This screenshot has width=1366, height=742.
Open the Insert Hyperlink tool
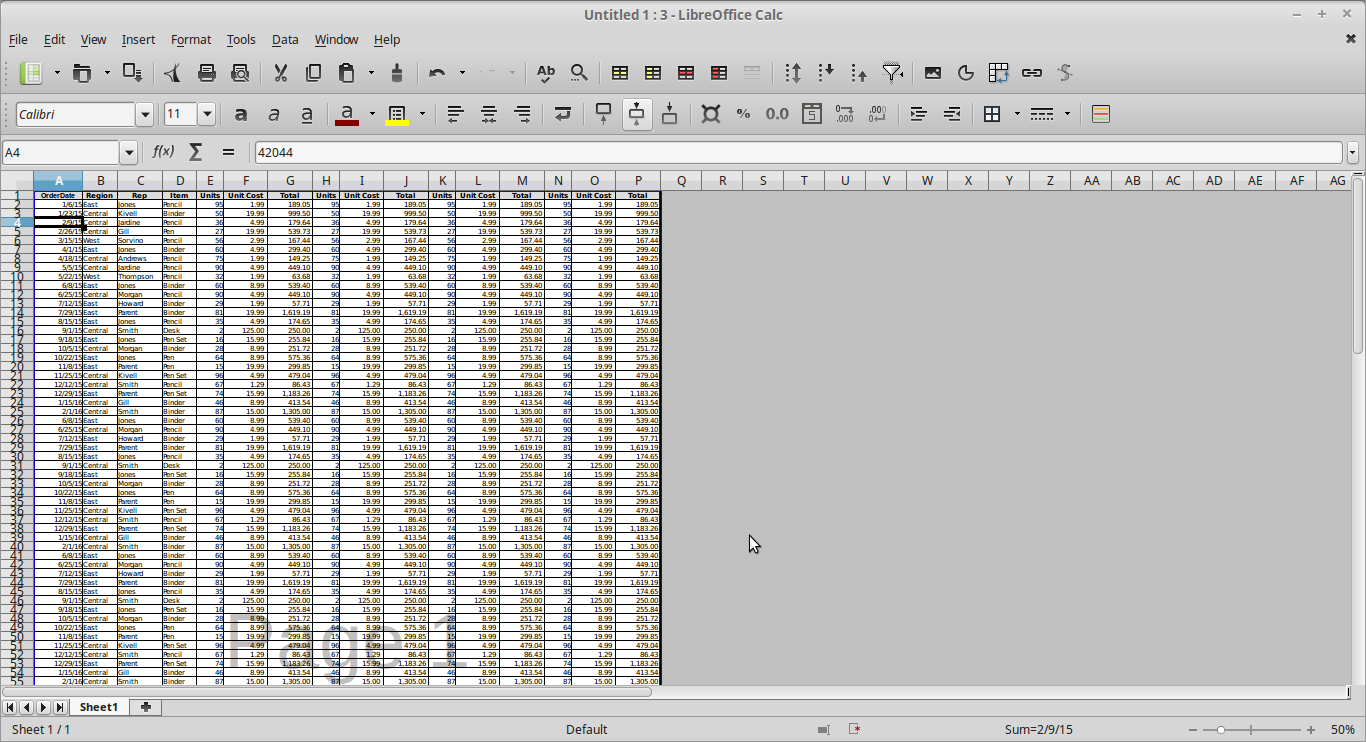(1032, 72)
